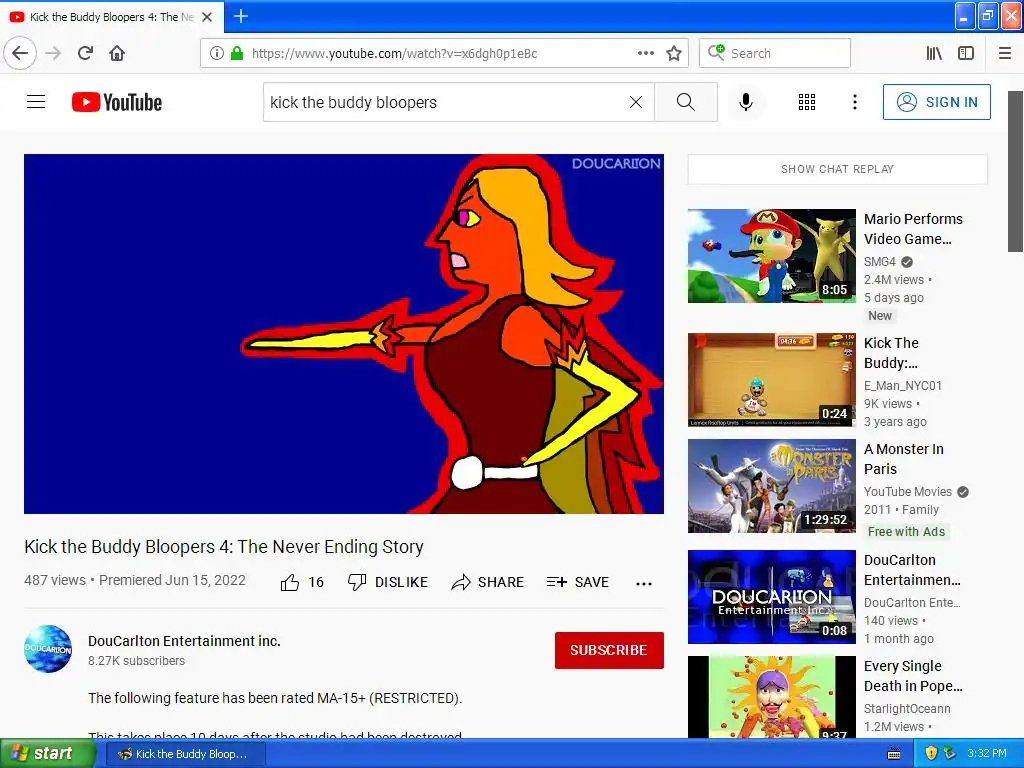
Task: Open the DouCarlton channel avatar
Action: tap(48, 648)
